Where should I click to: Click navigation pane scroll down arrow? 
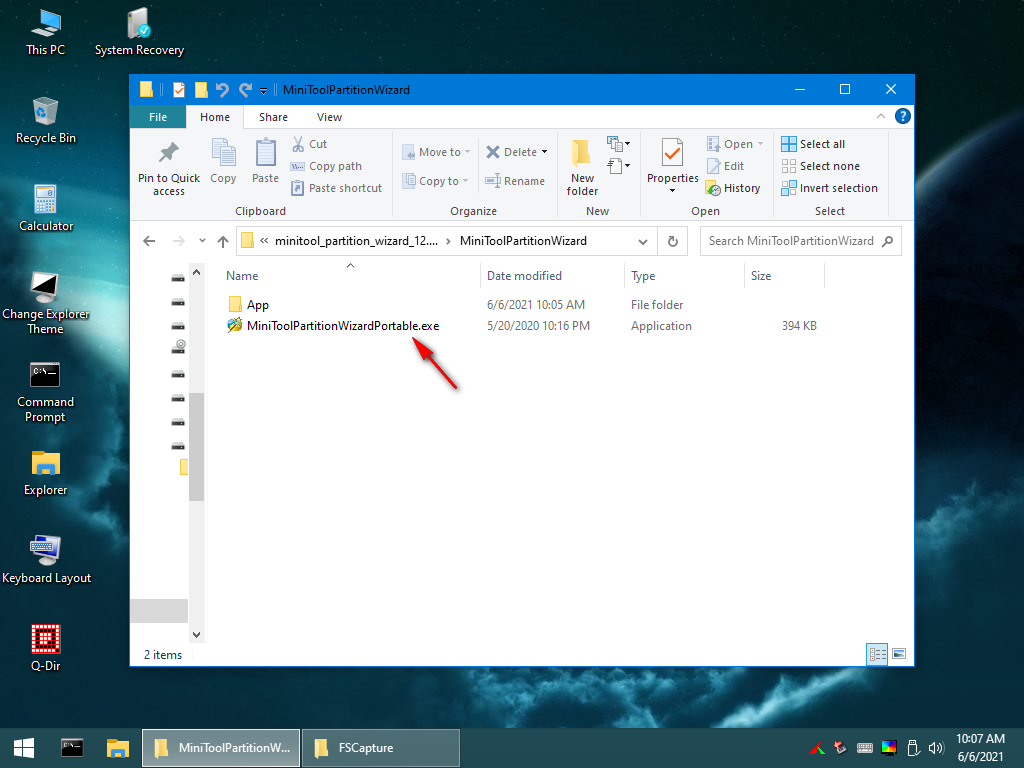pos(197,634)
